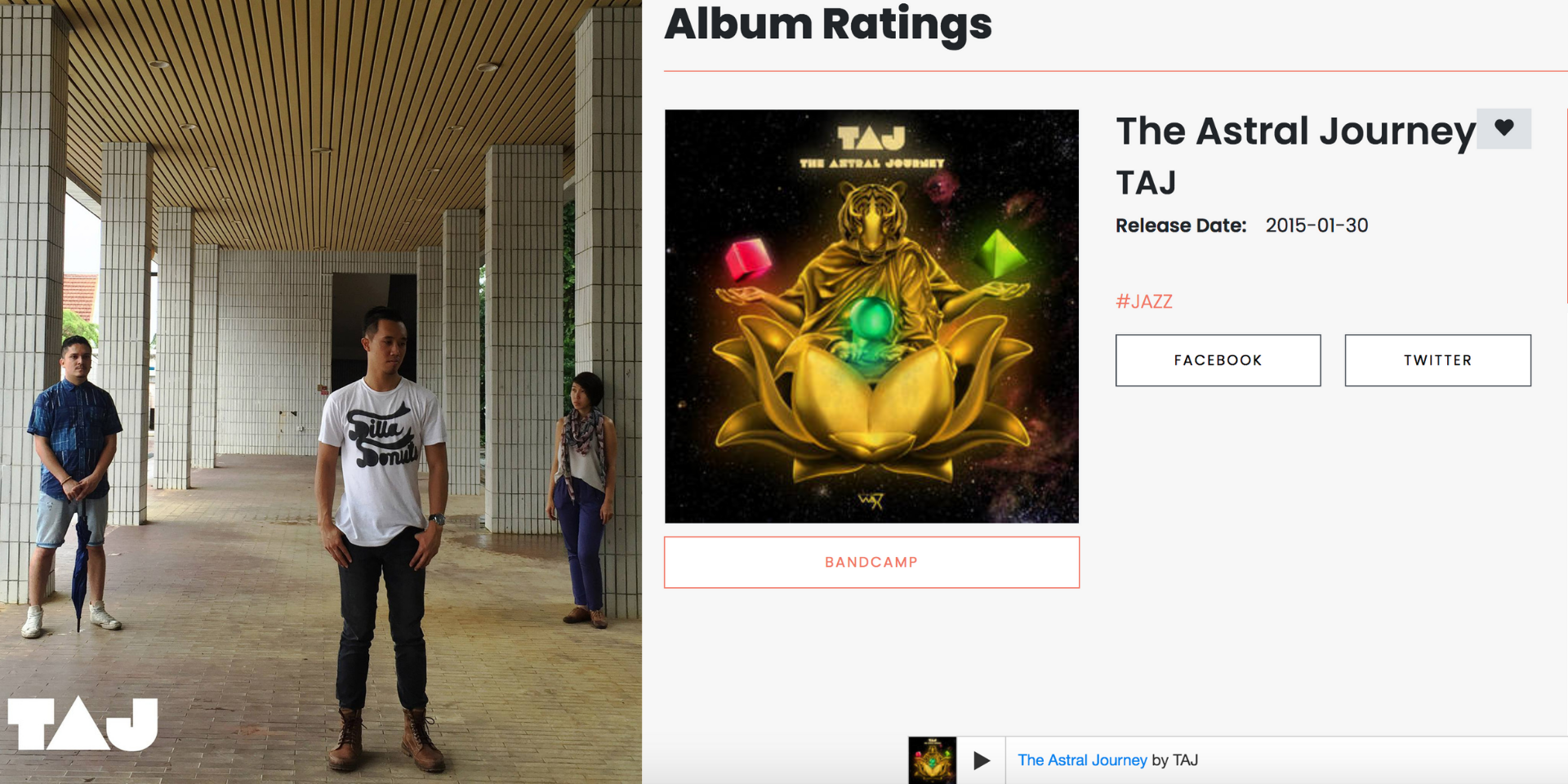Click the red cube on album artwork

(748, 258)
